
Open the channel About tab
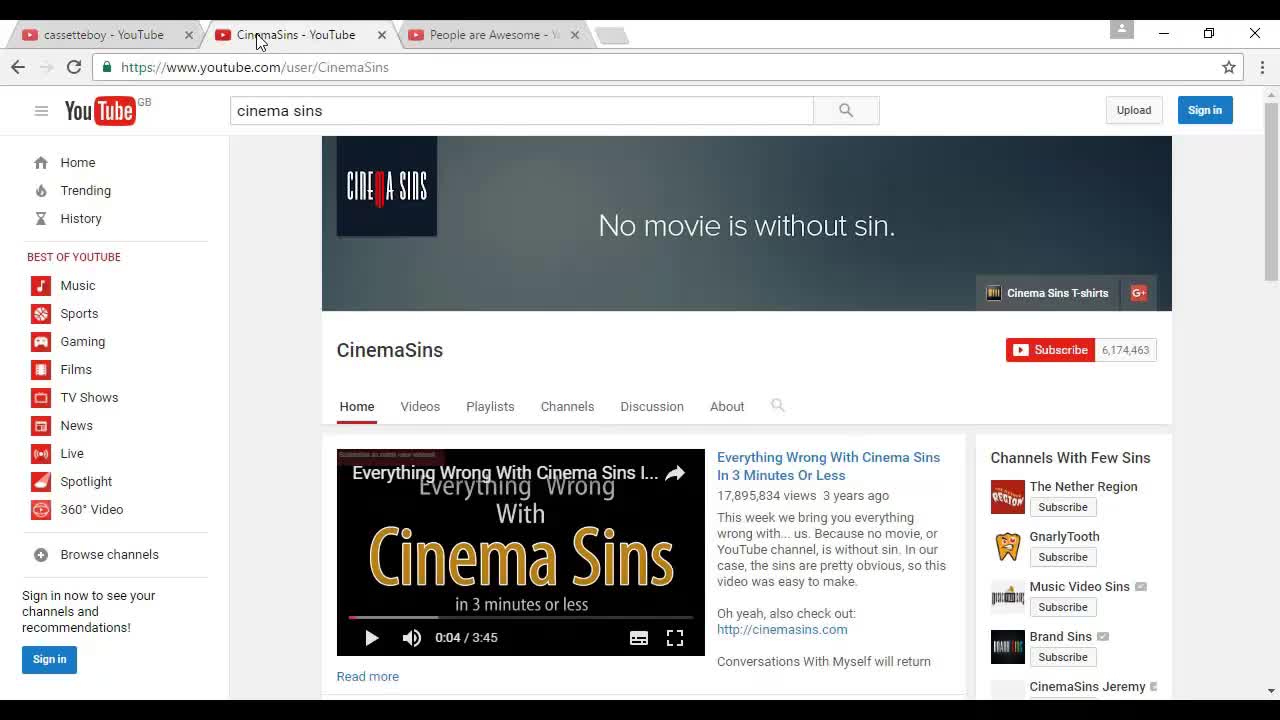click(727, 407)
